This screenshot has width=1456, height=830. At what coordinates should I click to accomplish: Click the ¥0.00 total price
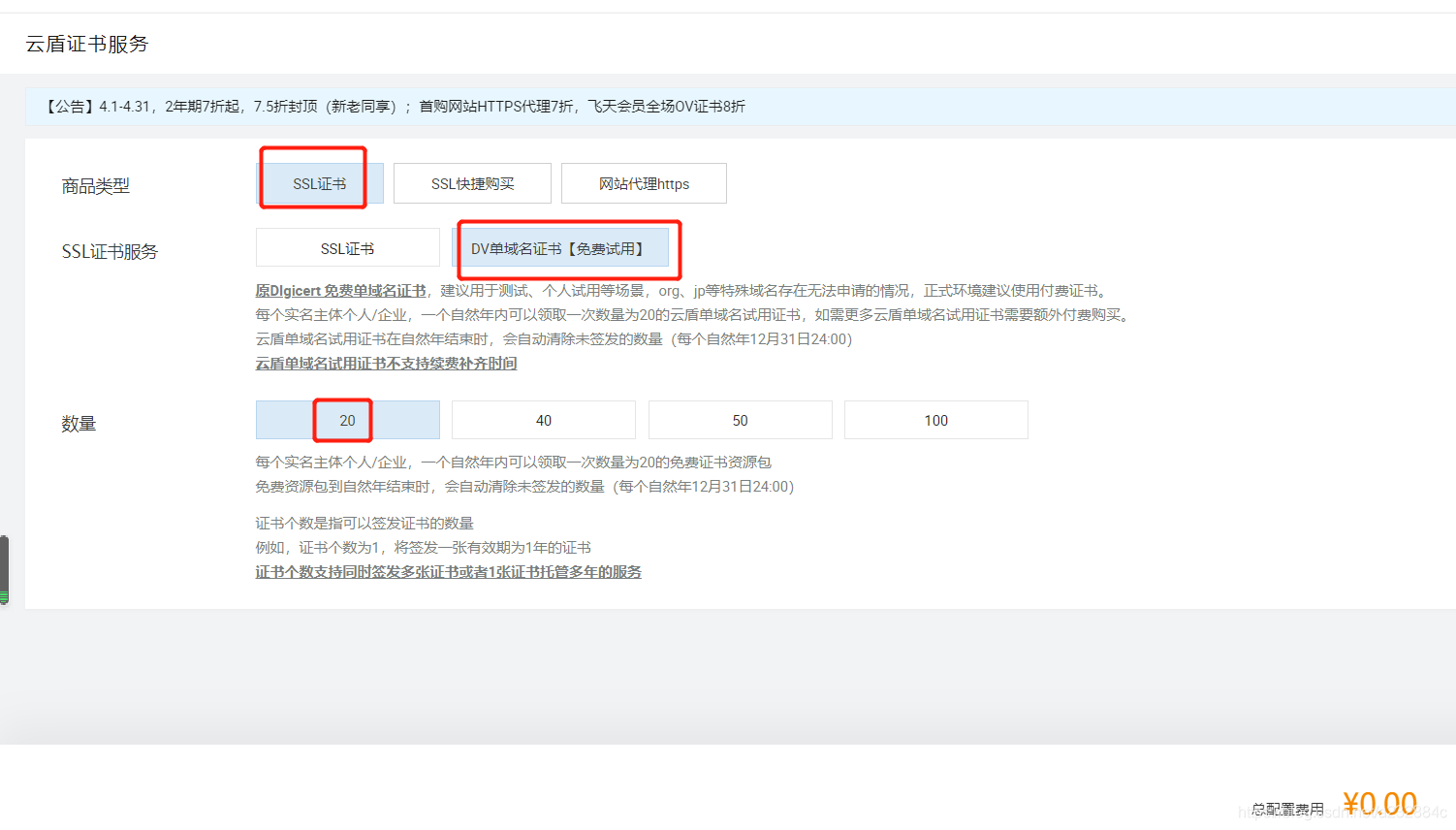[x=1379, y=804]
